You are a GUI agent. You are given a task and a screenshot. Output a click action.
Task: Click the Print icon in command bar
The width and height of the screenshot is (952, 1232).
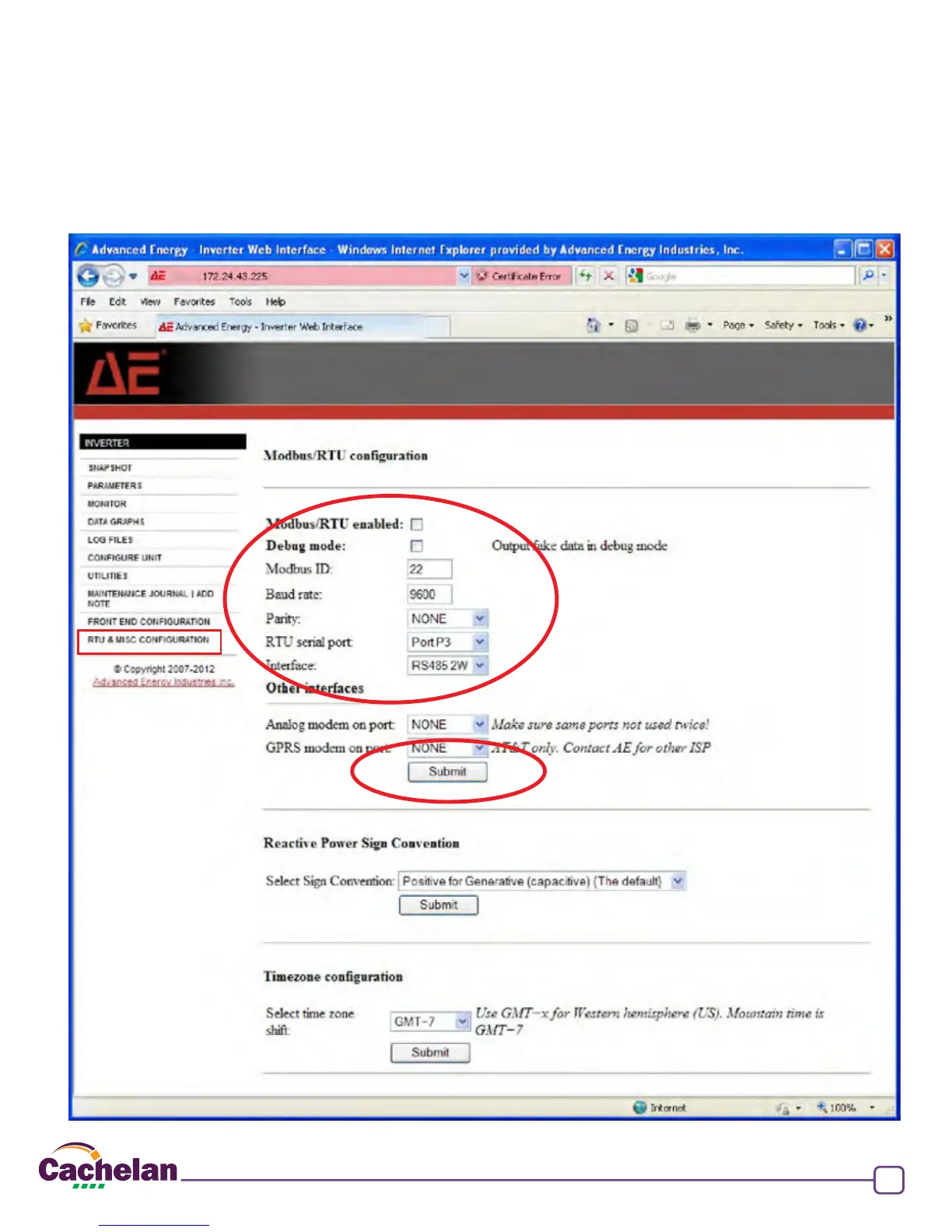coord(692,326)
